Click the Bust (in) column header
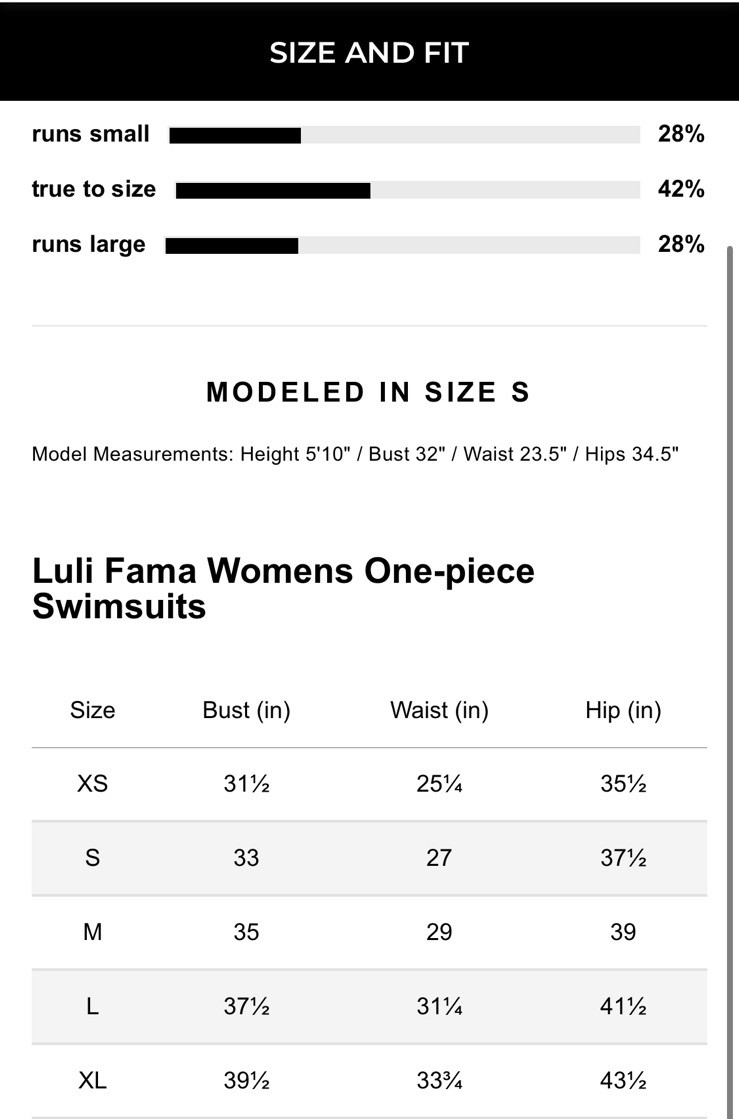 coord(246,710)
